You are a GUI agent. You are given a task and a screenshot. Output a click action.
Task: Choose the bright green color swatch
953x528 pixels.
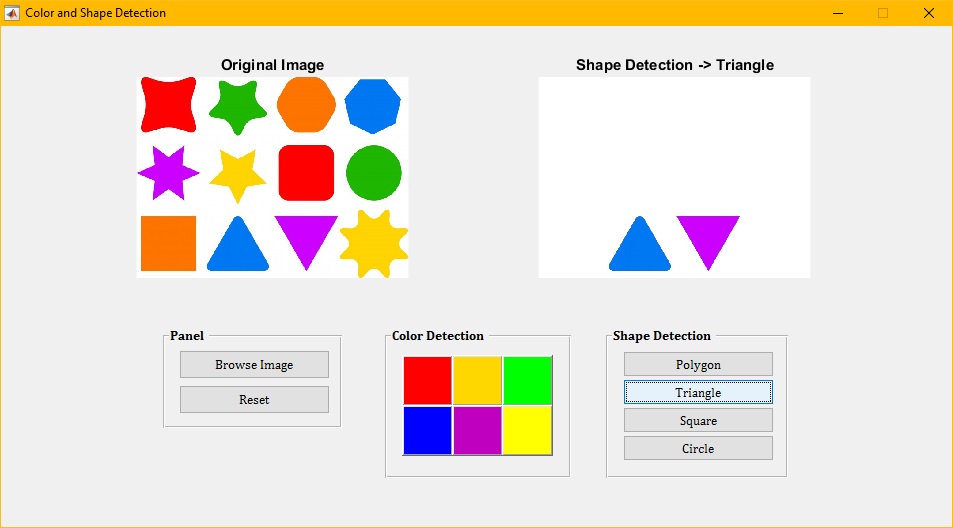tap(527, 380)
